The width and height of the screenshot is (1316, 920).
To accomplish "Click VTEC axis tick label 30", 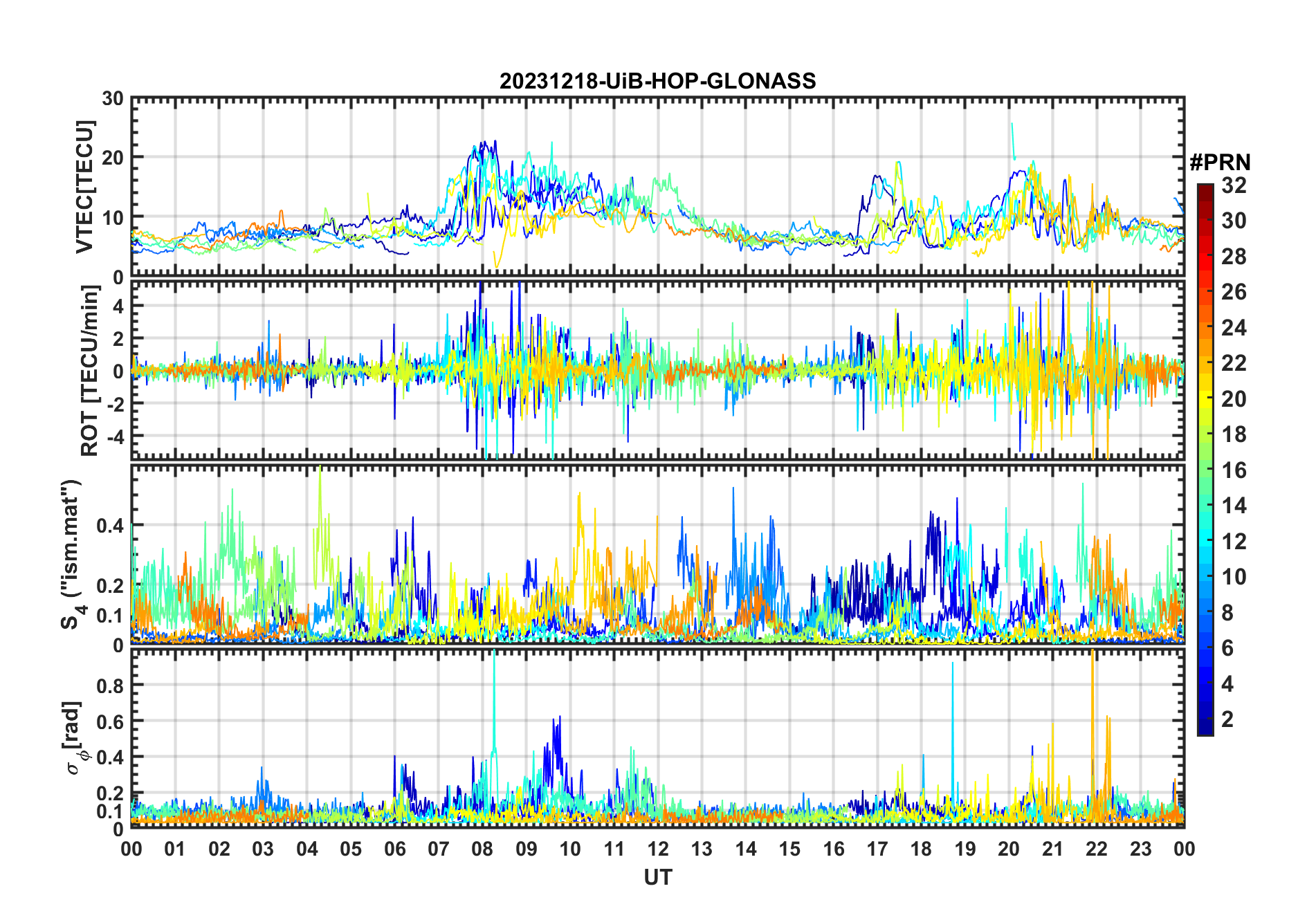I will coord(113,98).
